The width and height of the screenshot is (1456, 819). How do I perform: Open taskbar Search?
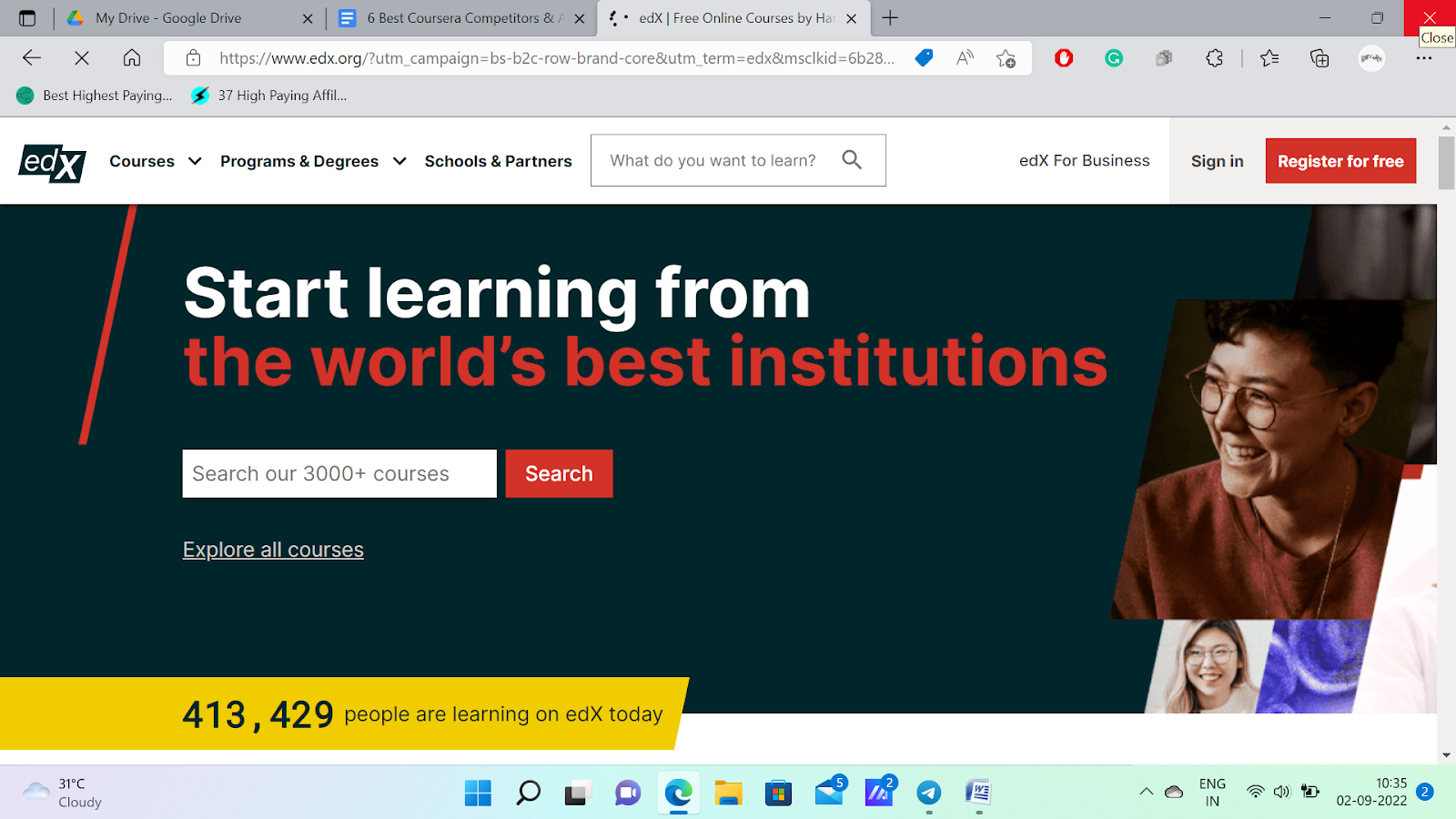click(x=528, y=793)
